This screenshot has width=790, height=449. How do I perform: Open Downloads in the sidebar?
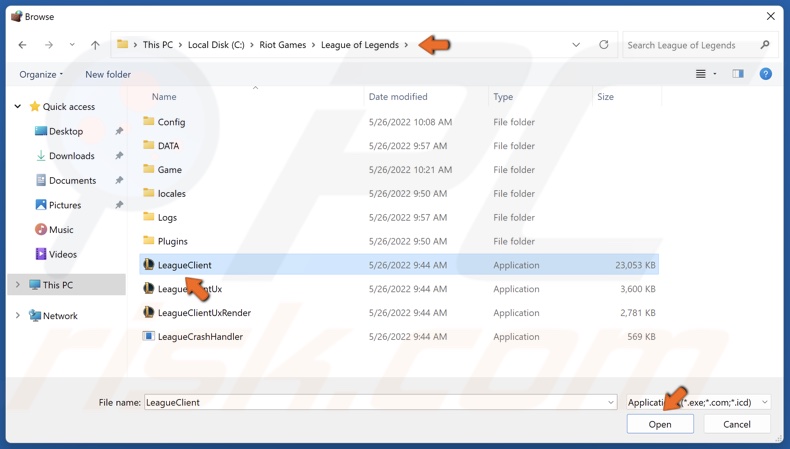tap(72, 156)
